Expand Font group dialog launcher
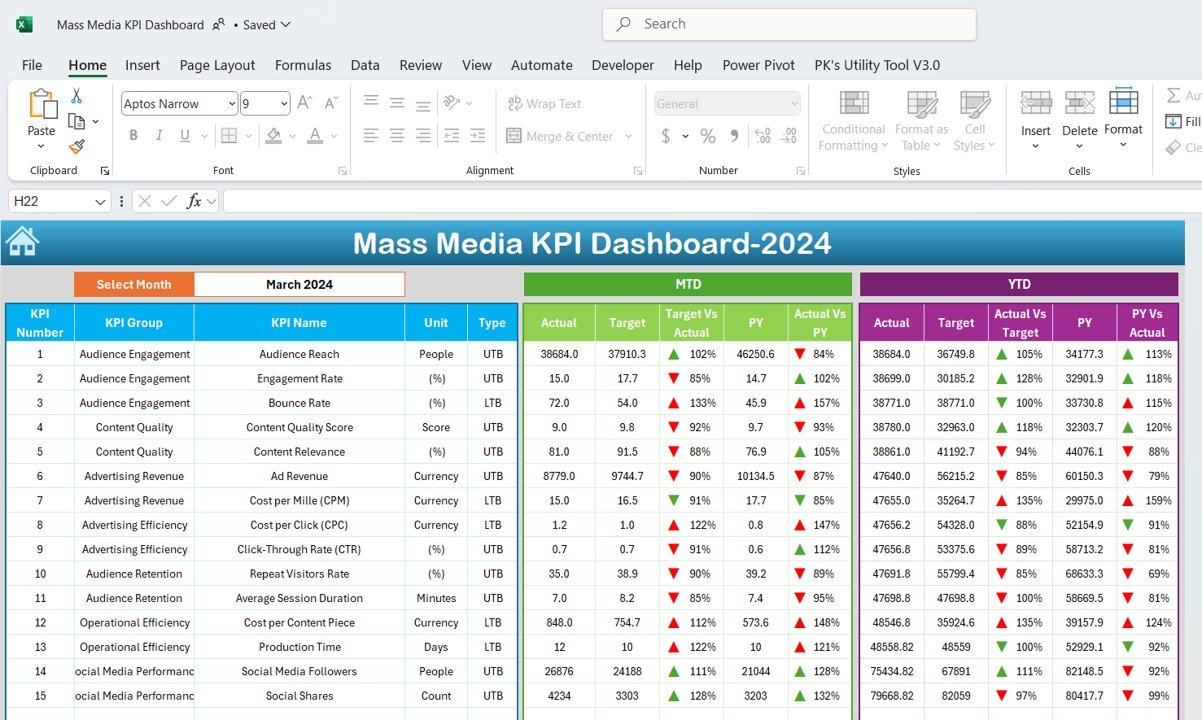Viewport: 1202px width, 720px height. [342, 171]
